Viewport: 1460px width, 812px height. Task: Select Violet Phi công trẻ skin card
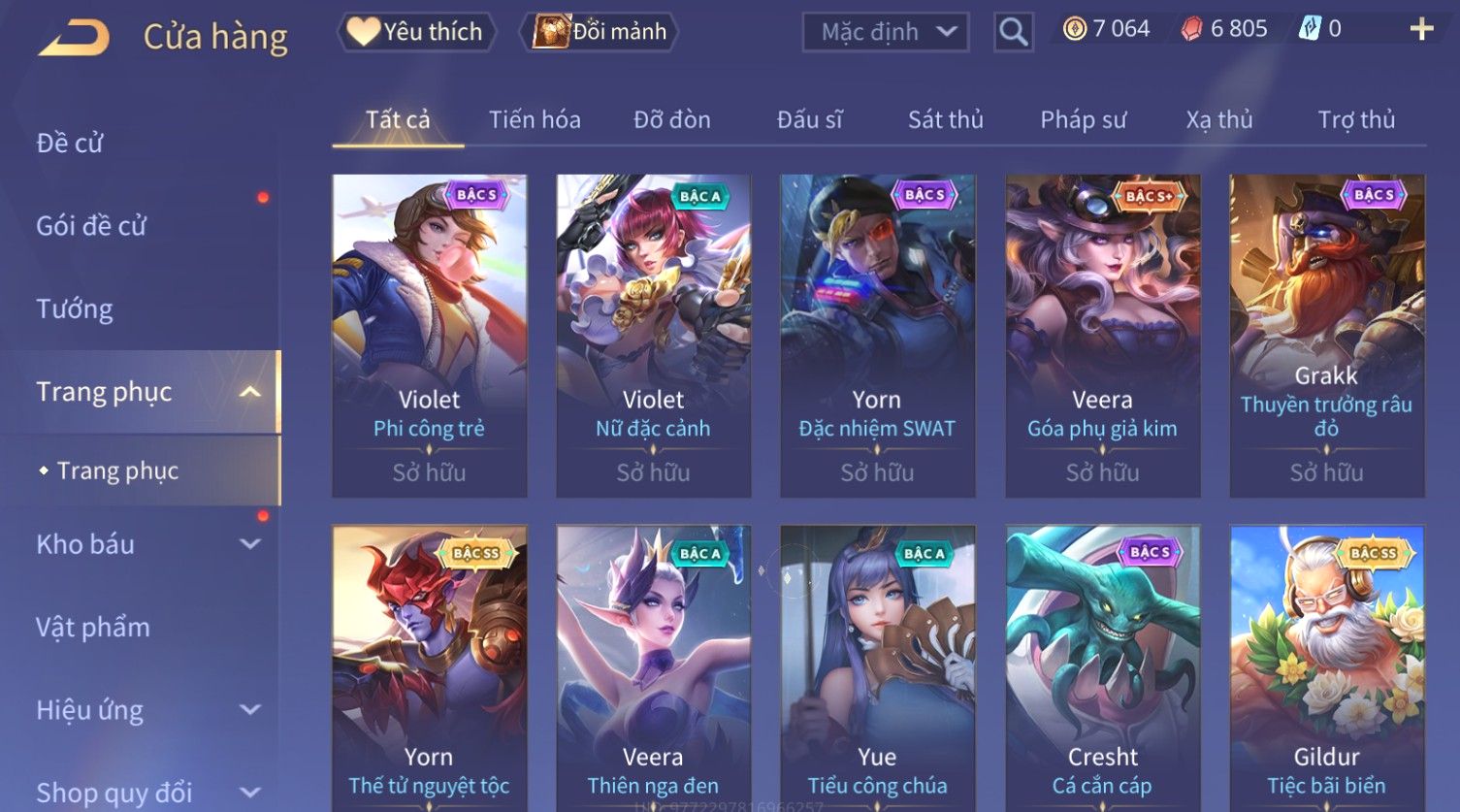click(430, 336)
